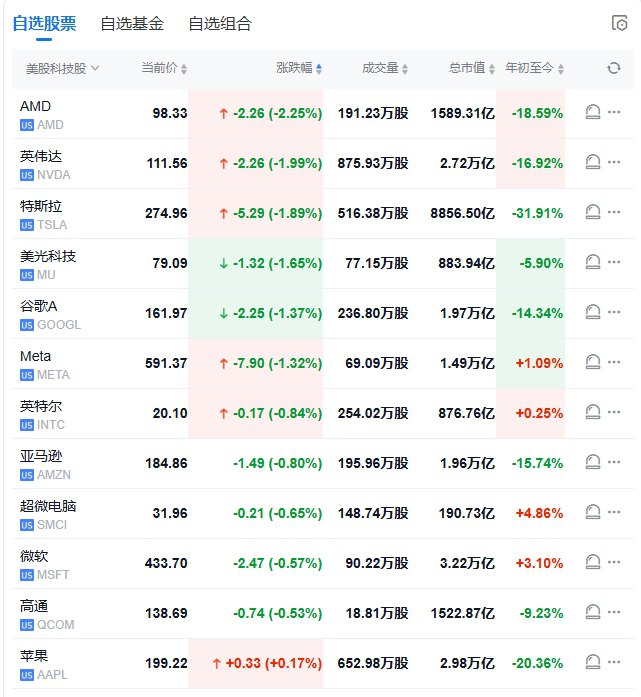Set a price alert bell for INTC
The height and width of the screenshot is (697, 641).
pos(593,412)
